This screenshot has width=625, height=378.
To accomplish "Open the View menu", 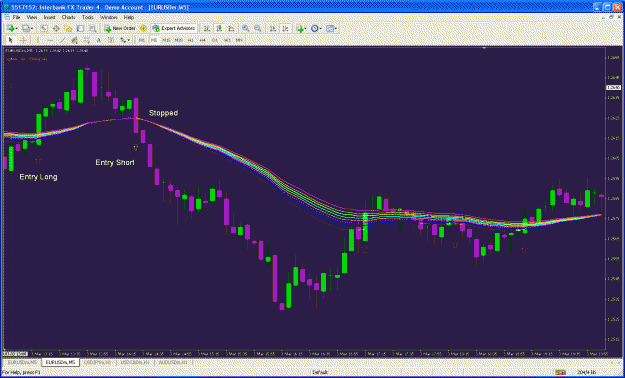I will tap(32, 18).
